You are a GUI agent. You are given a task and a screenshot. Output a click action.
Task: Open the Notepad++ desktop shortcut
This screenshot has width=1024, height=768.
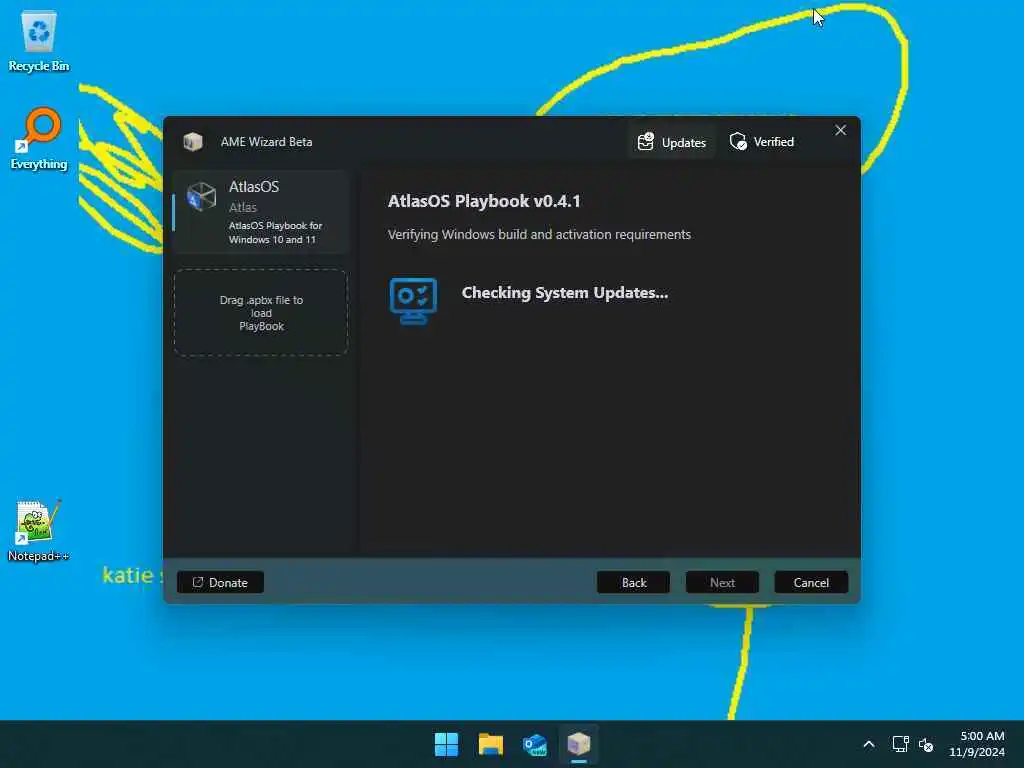click(39, 530)
